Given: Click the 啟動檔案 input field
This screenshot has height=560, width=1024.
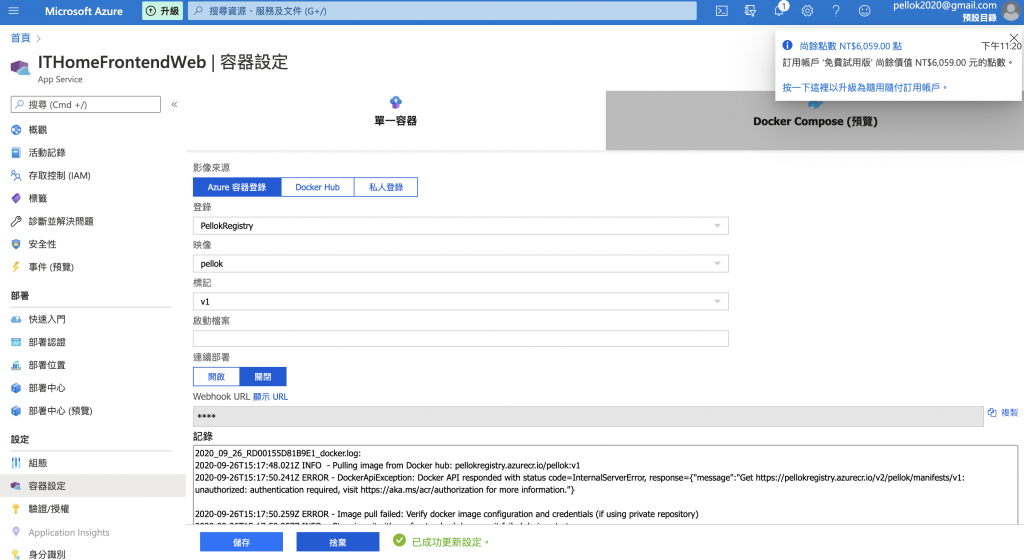Looking at the screenshot, I should (x=460, y=338).
